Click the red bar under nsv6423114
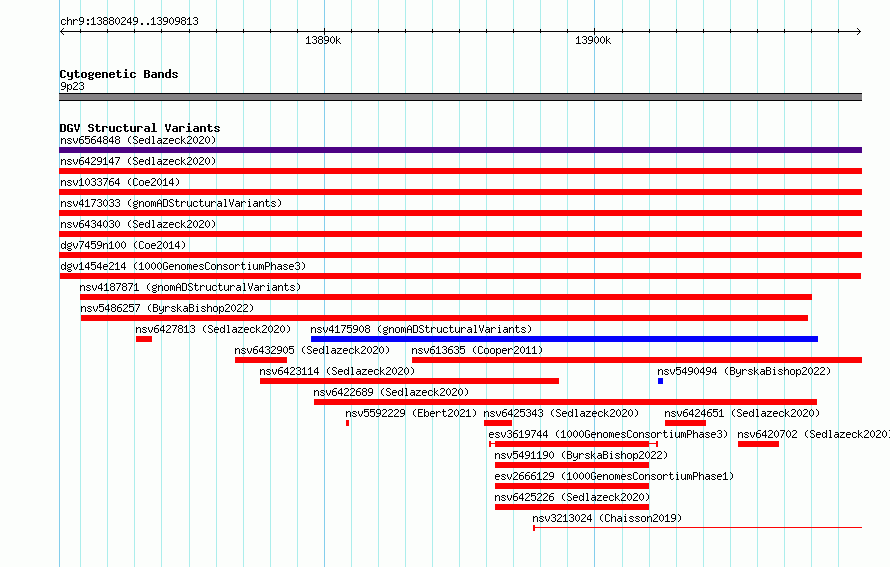The image size is (890, 567). tap(409, 381)
